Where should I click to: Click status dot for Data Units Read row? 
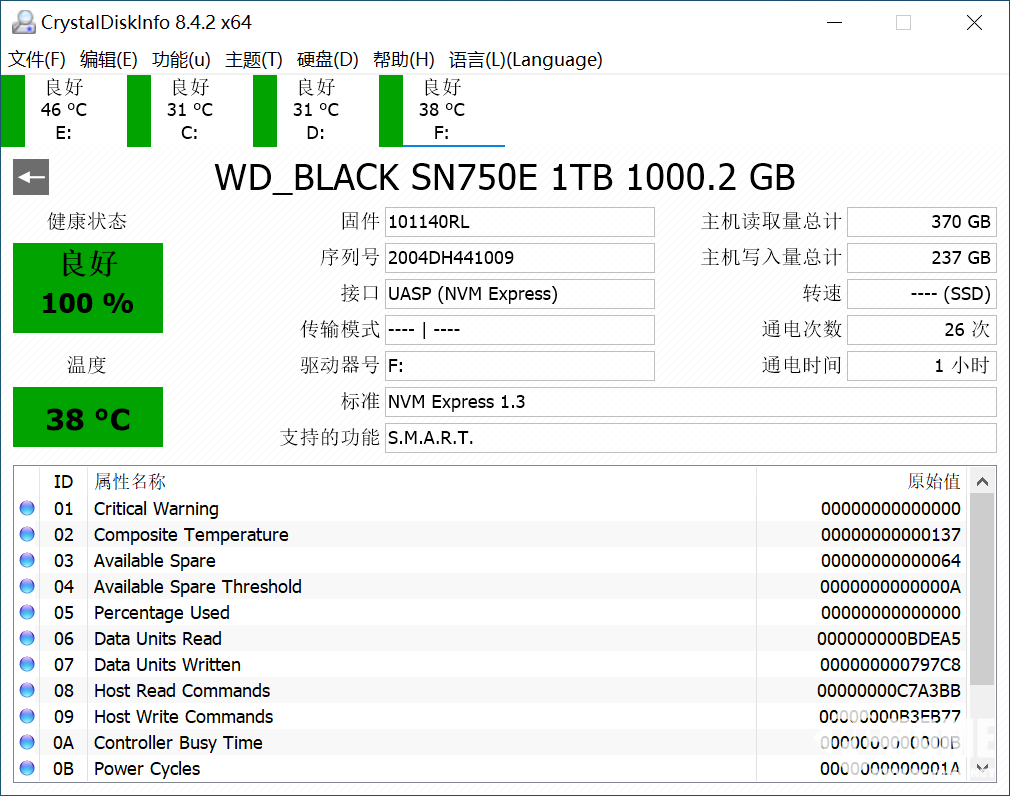27,638
